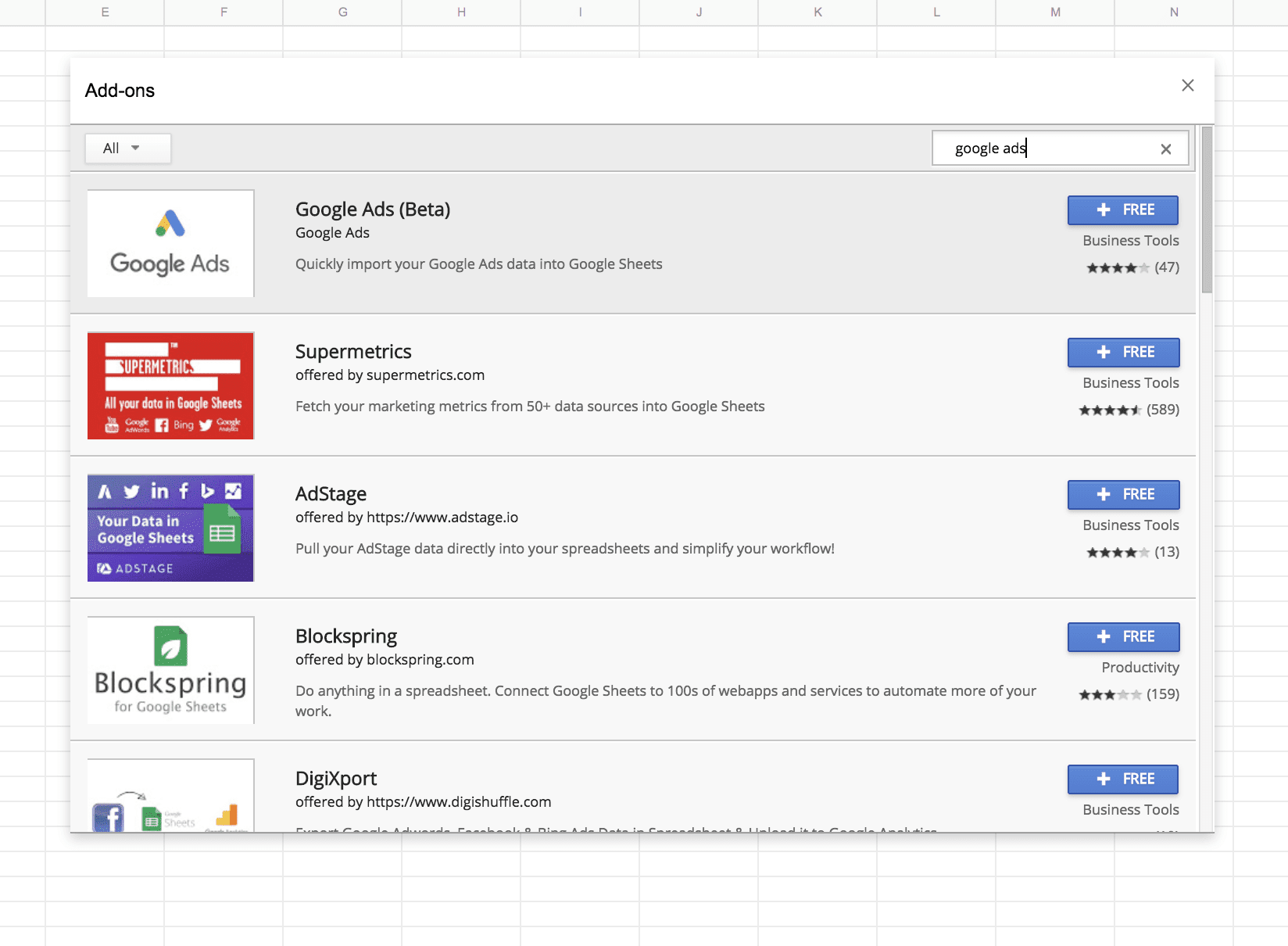Screen dimensions: 1288x946
Task: Install Google Ads (Beta) with FREE button
Action: point(1123,210)
